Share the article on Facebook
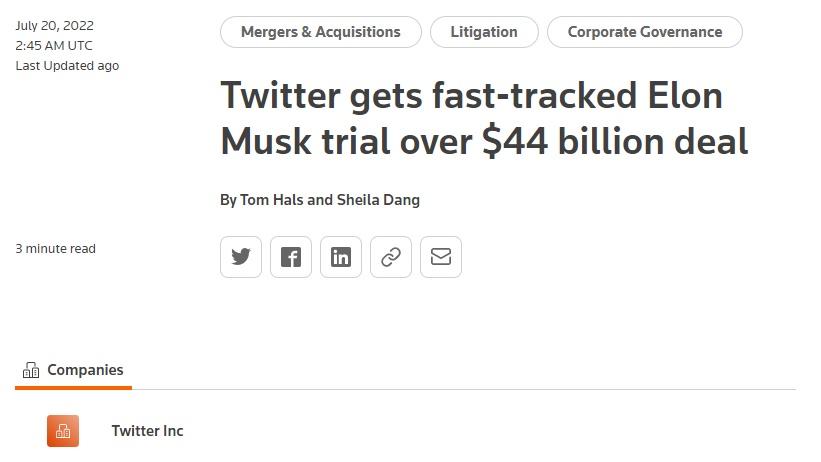The image size is (821, 462). 291,257
